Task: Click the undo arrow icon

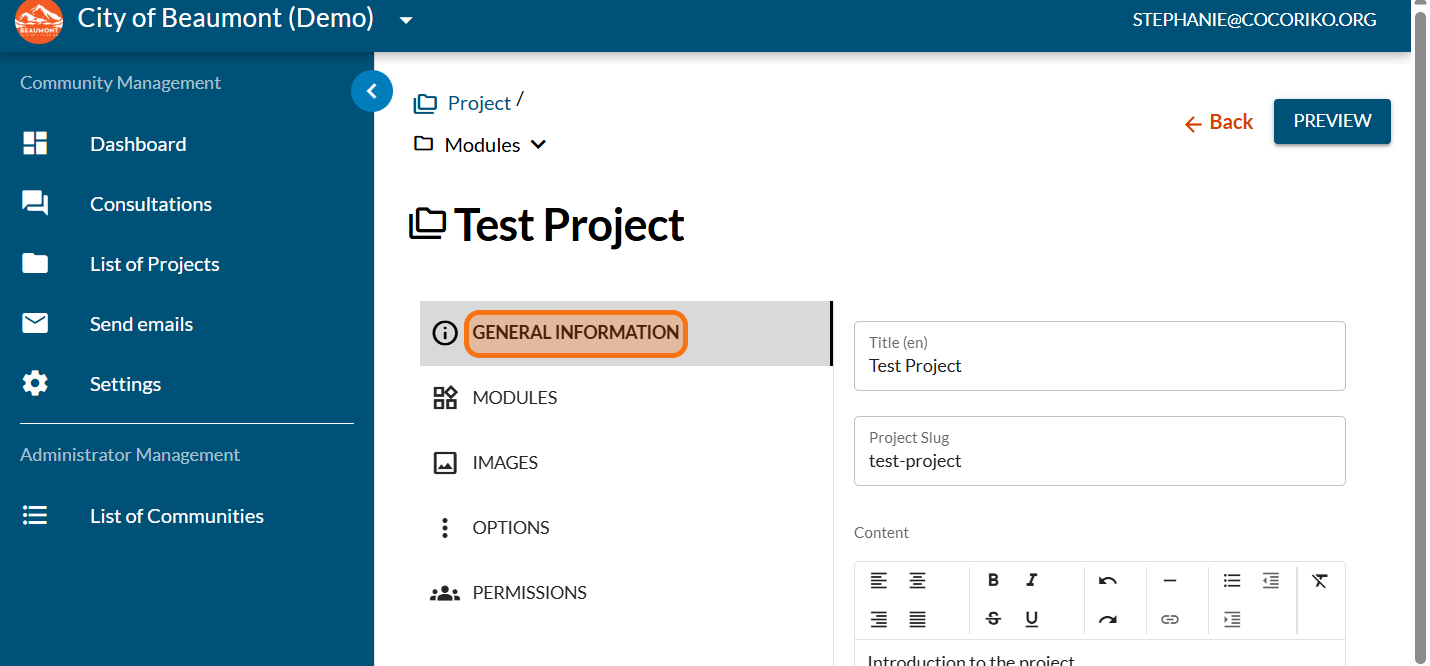Action: (1107, 580)
